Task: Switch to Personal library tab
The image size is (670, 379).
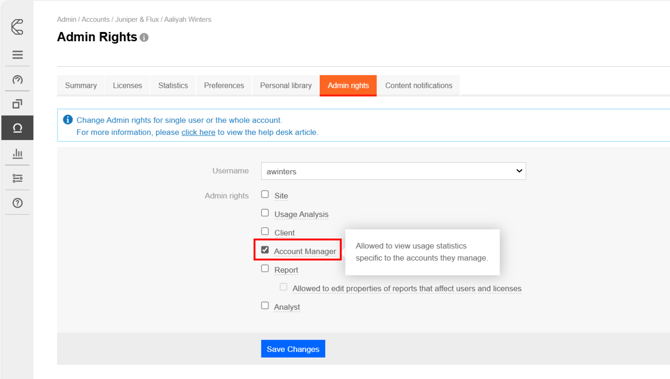Action: [286, 85]
